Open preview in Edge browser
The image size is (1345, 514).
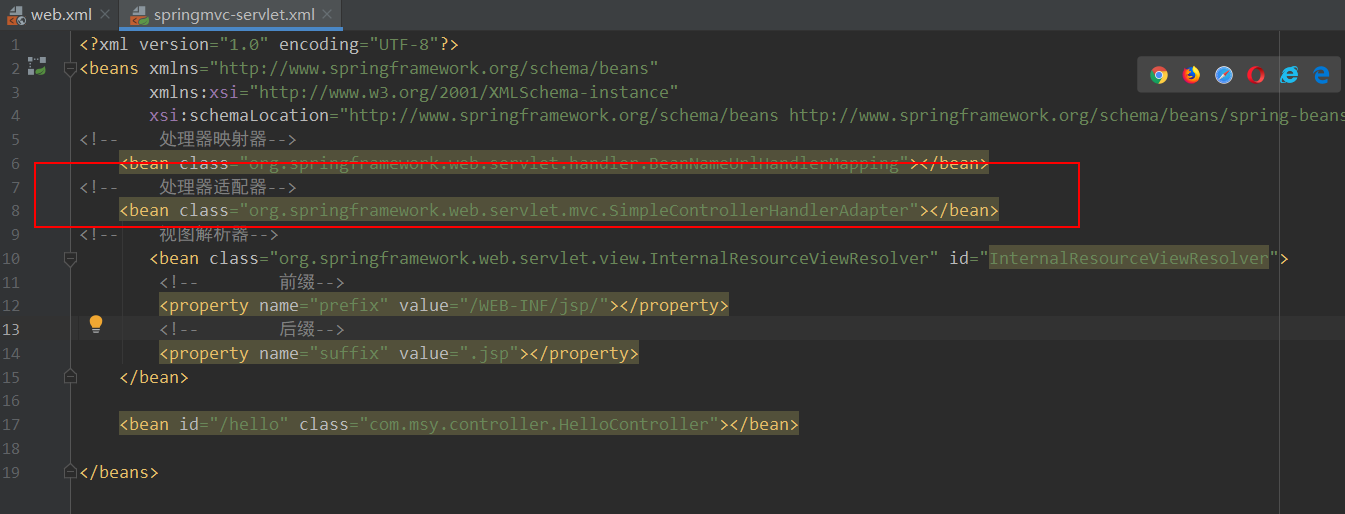click(x=1321, y=75)
